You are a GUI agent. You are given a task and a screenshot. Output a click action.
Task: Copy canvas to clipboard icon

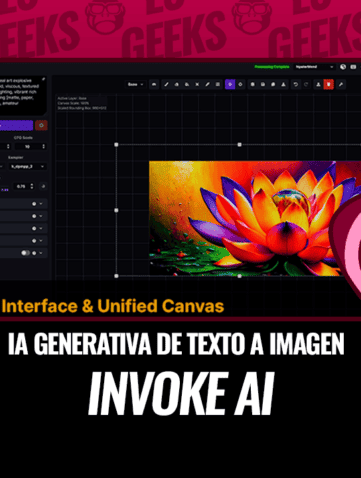[273, 85]
